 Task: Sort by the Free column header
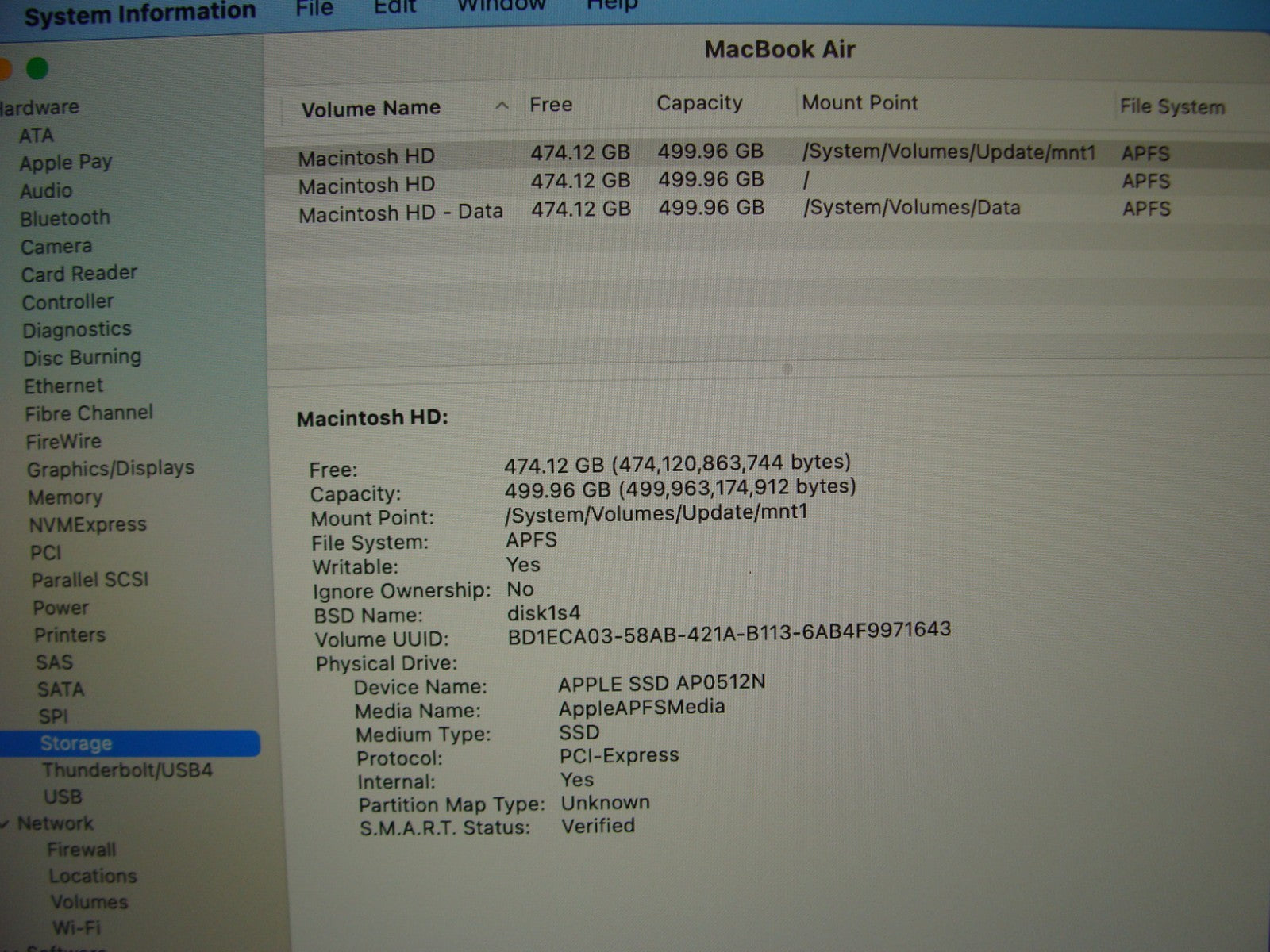click(551, 105)
